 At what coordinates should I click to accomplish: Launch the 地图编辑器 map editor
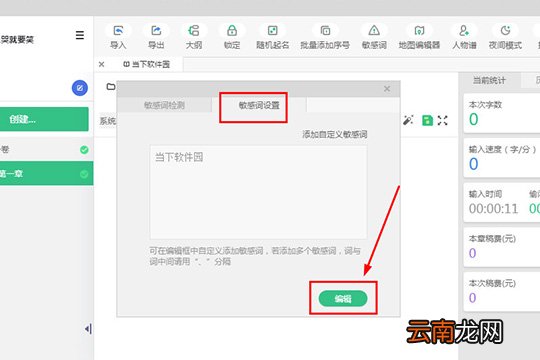coord(419,37)
